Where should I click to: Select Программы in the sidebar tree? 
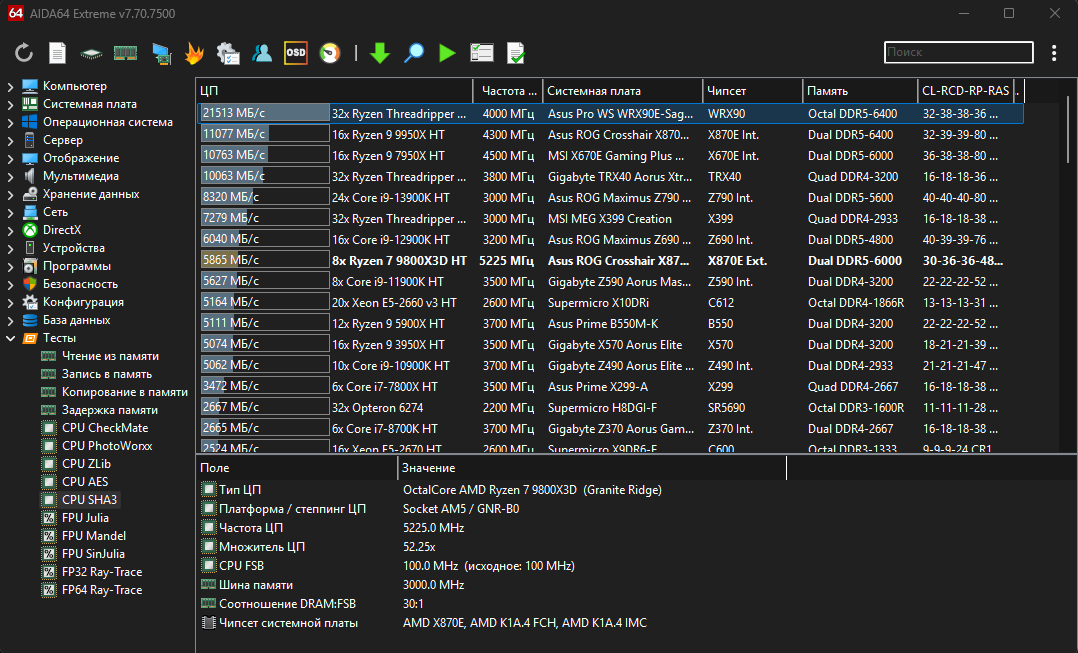pyautogui.click(x=76, y=266)
